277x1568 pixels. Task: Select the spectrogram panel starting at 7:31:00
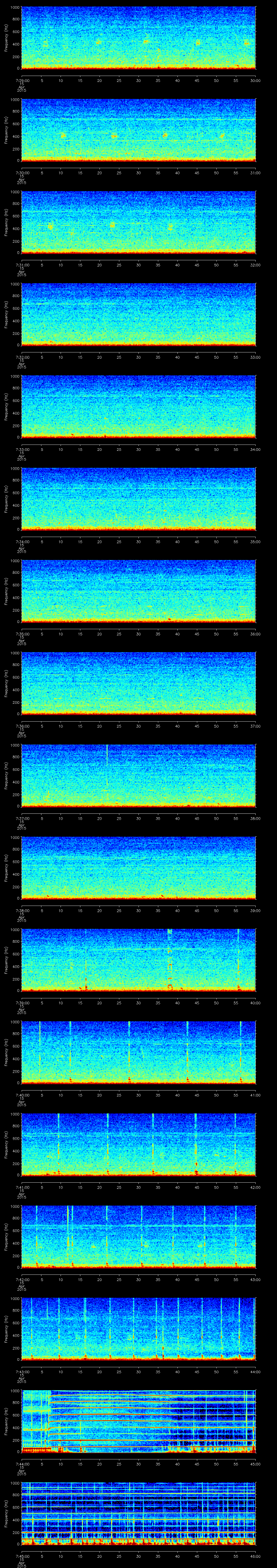point(138,222)
